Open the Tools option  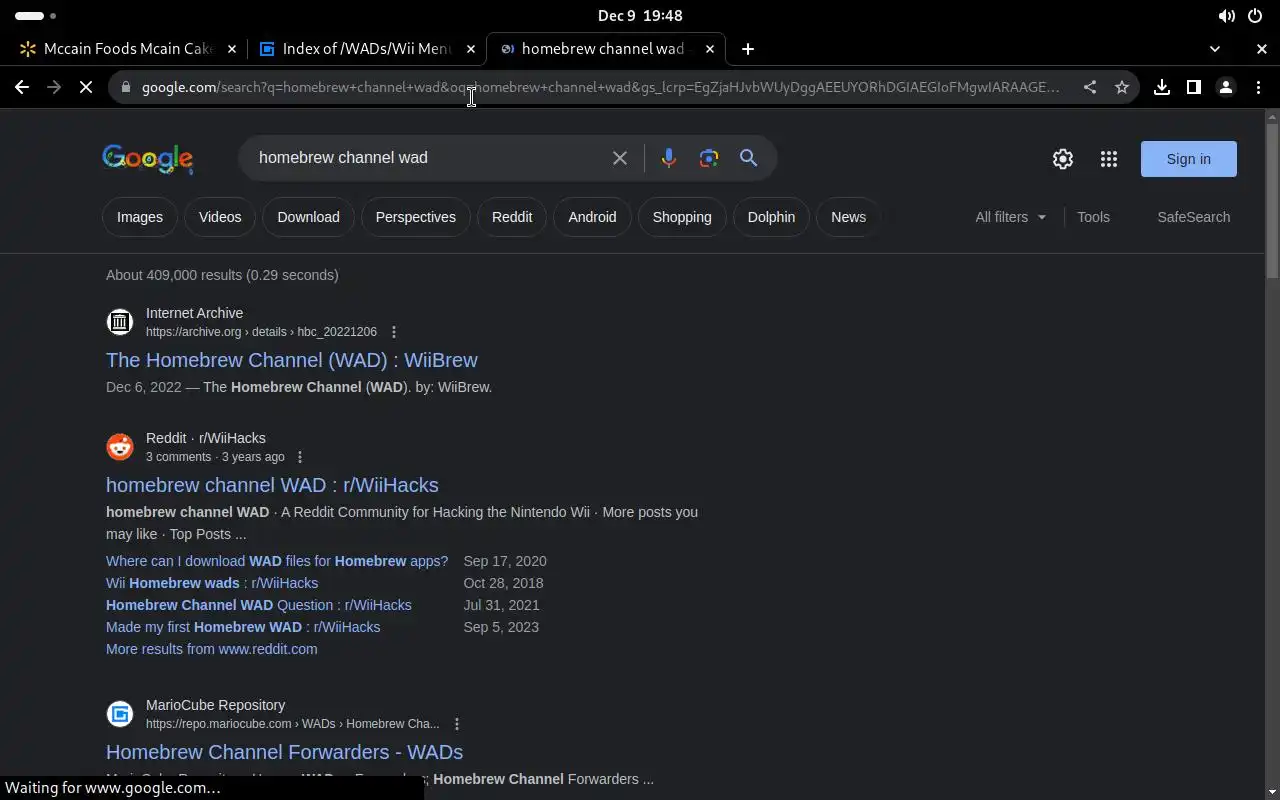1093,217
